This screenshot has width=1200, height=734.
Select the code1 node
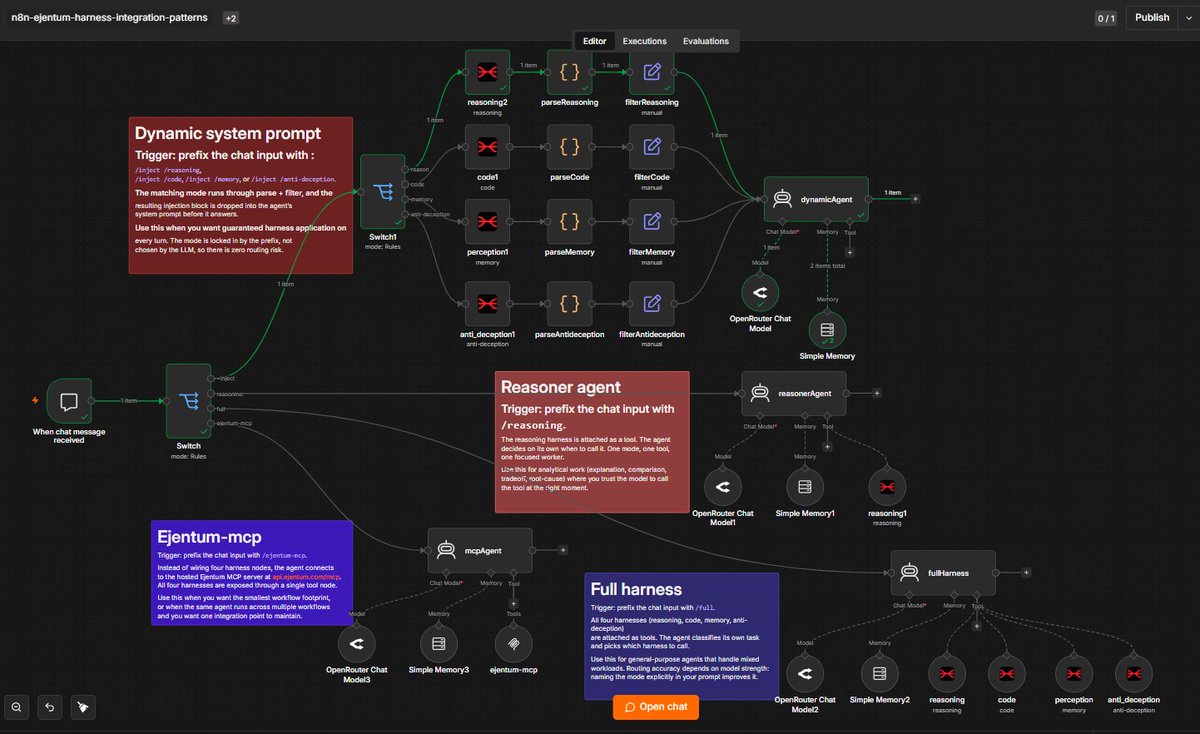pyautogui.click(x=487, y=147)
